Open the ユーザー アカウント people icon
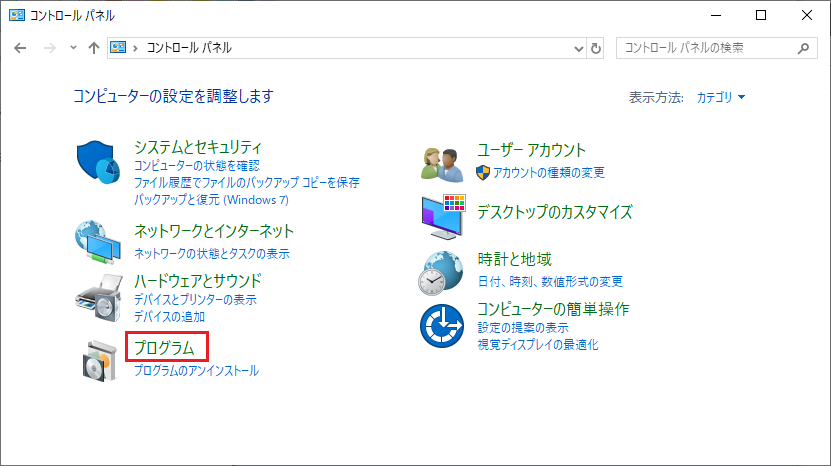The width and height of the screenshot is (831, 466). click(442, 165)
